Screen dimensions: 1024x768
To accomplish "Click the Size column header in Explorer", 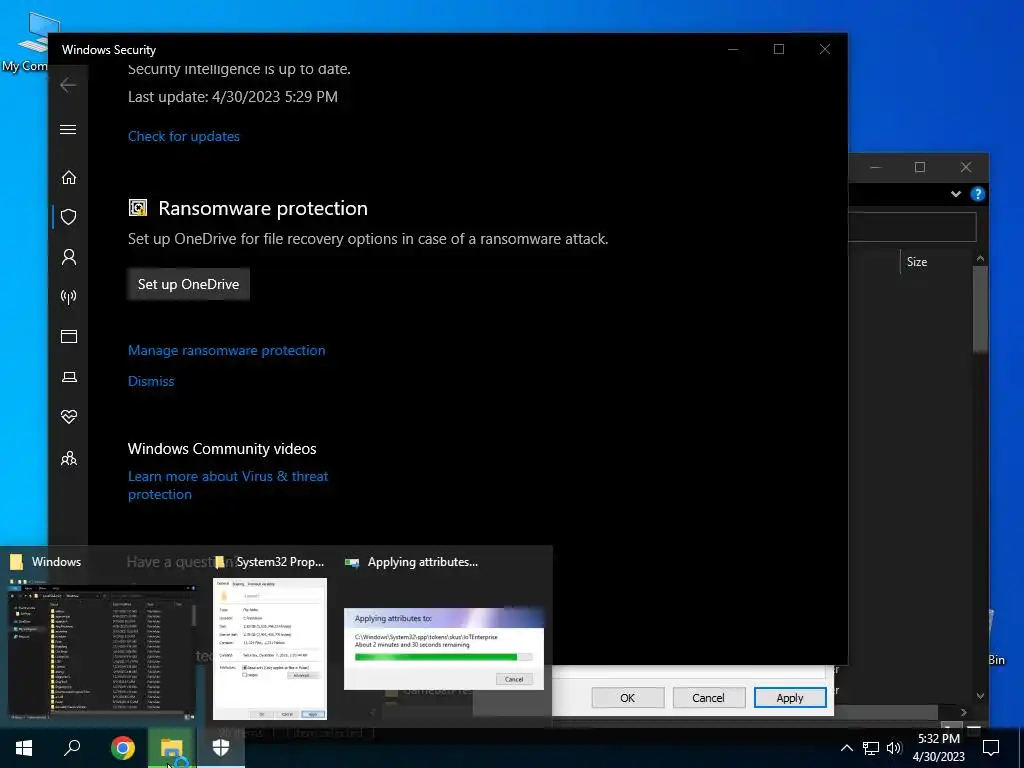I will (x=917, y=262).
